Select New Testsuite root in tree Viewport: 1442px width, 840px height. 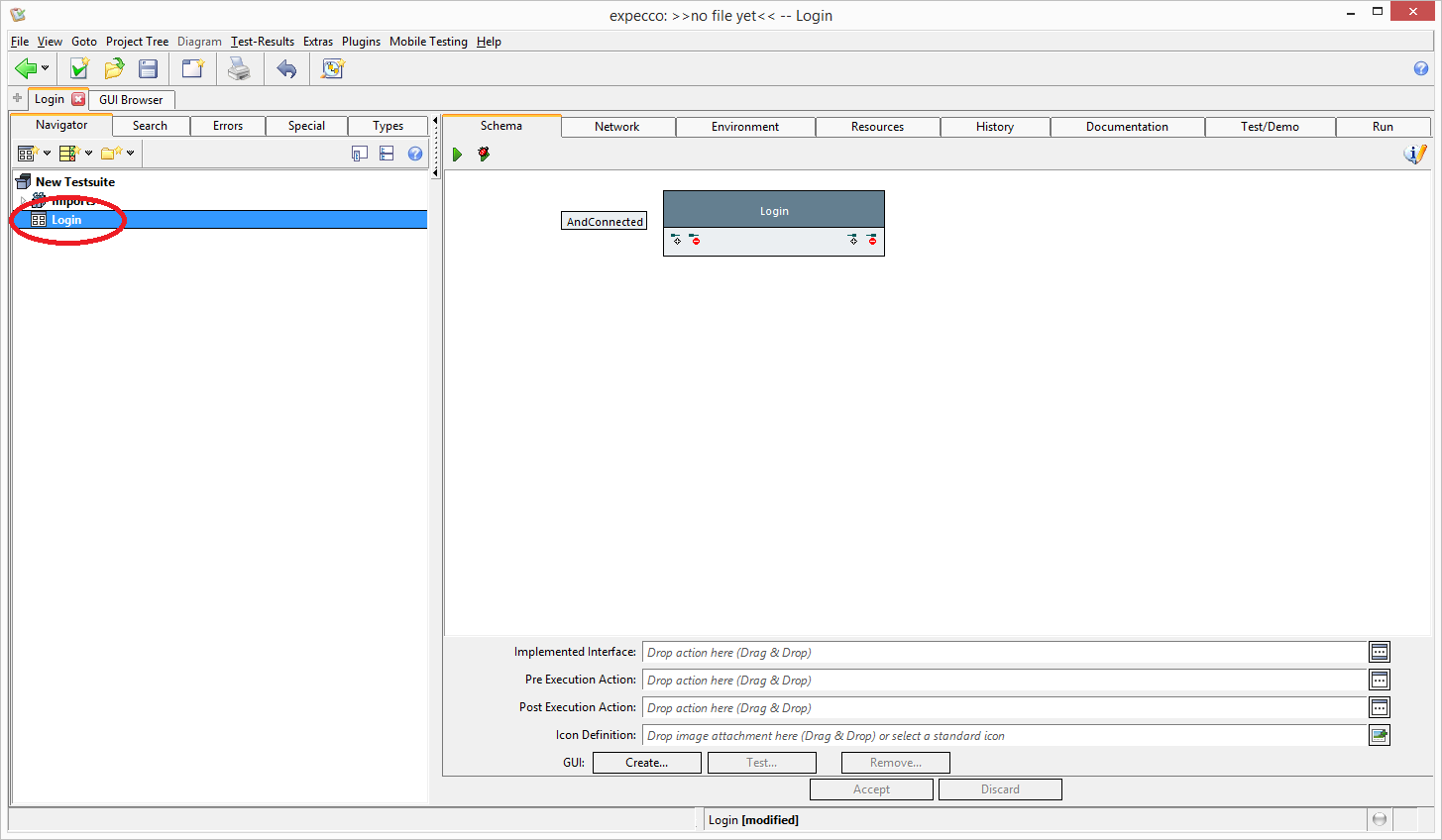point(75,182)
